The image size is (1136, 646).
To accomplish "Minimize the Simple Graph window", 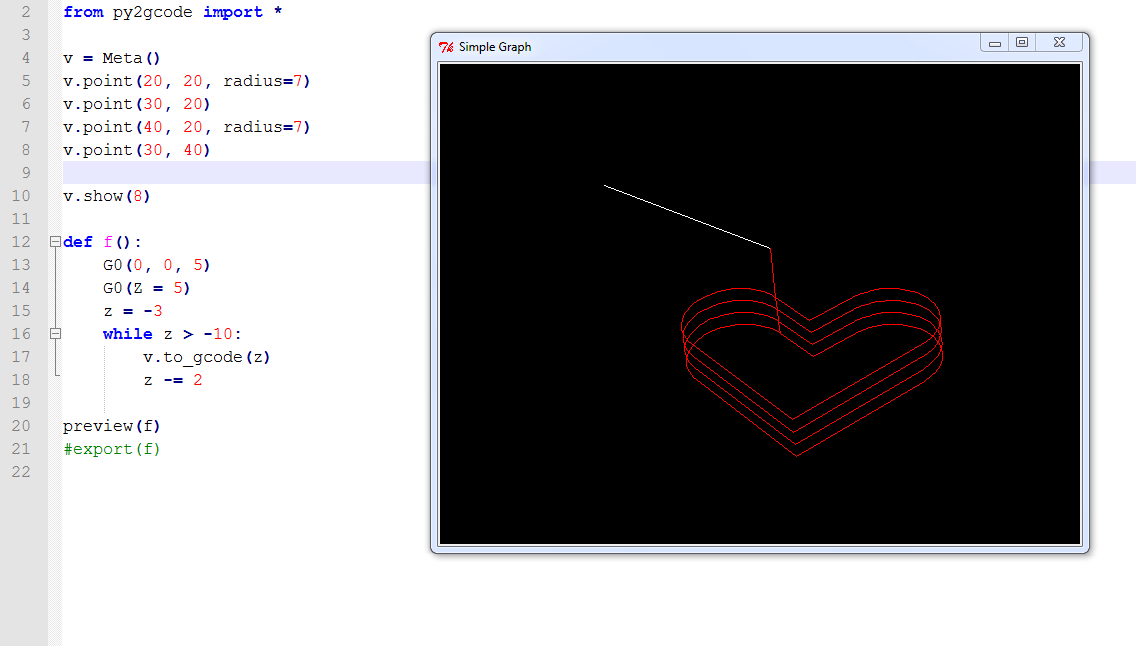I will point(995,43).
